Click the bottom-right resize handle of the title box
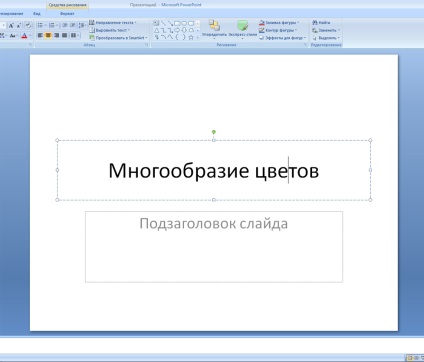 point(370,200)
